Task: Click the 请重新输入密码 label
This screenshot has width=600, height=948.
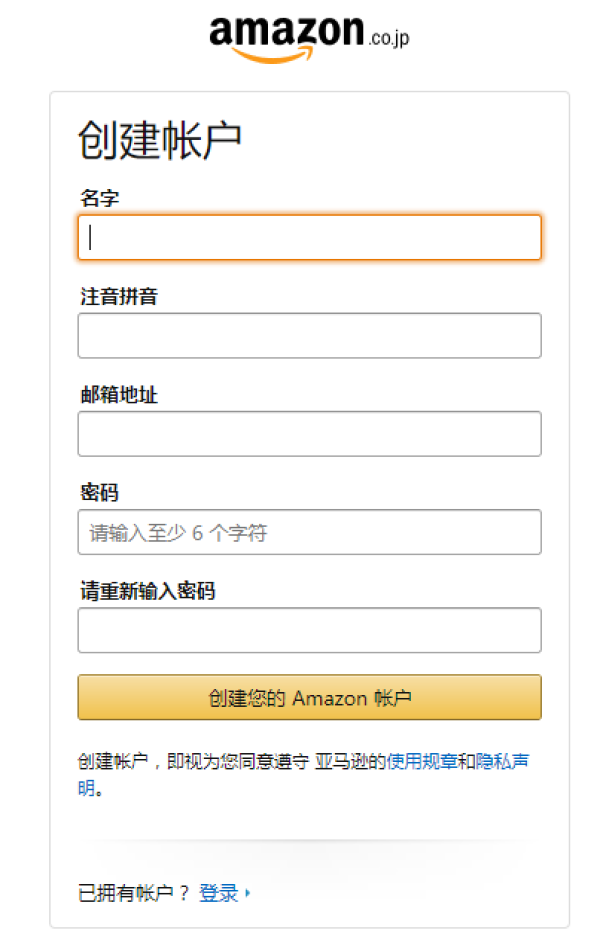Action: tap(148, 591)
